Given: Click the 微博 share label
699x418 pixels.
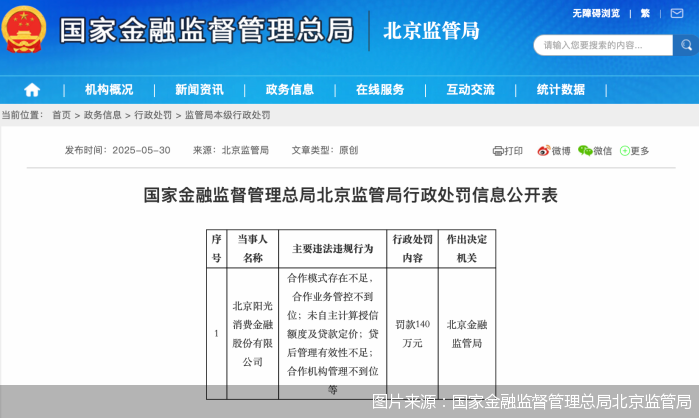Looking at the screenshot, I should pyautogui.click(x=561, y=151).
